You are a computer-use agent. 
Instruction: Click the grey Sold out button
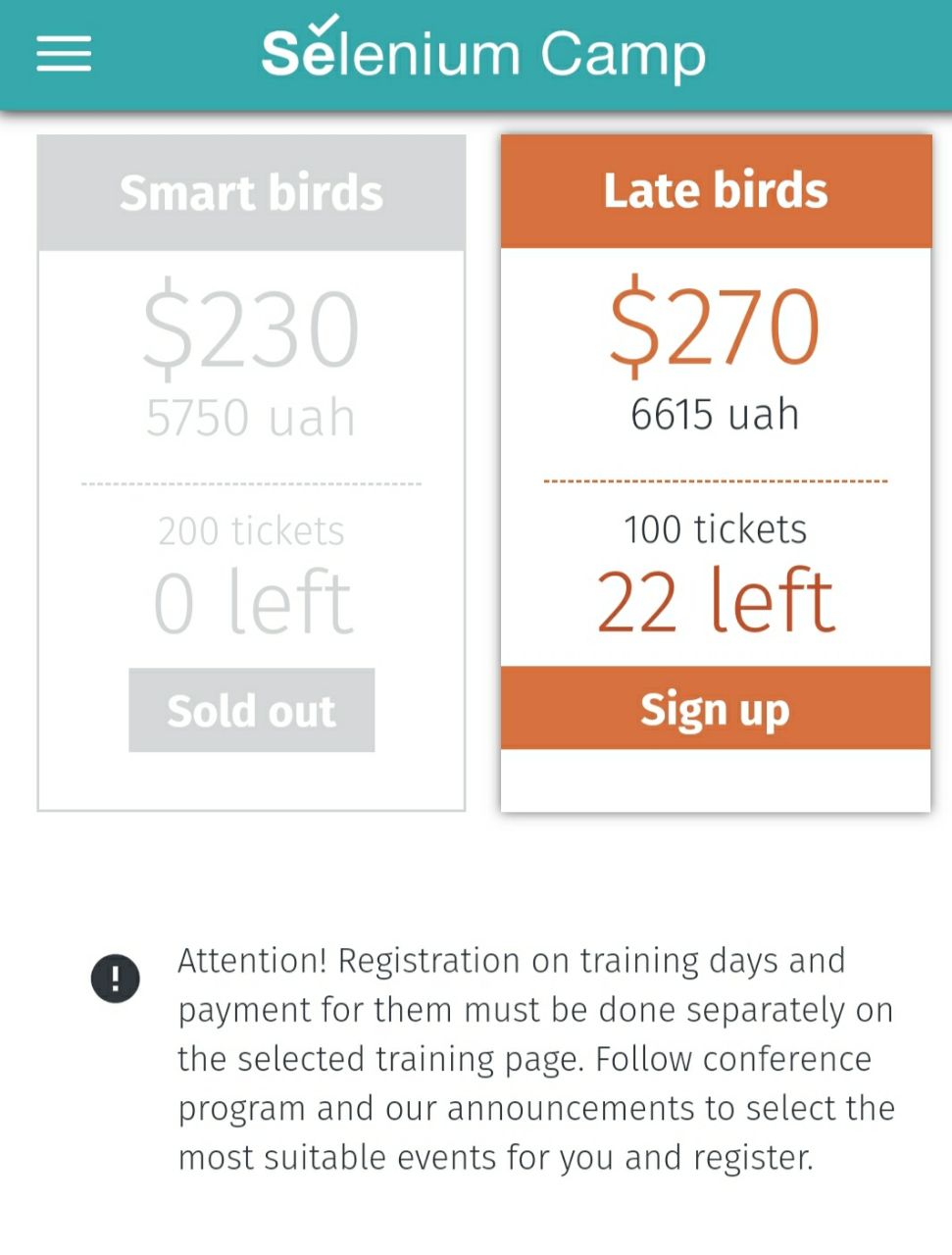[x=251, y=710]
